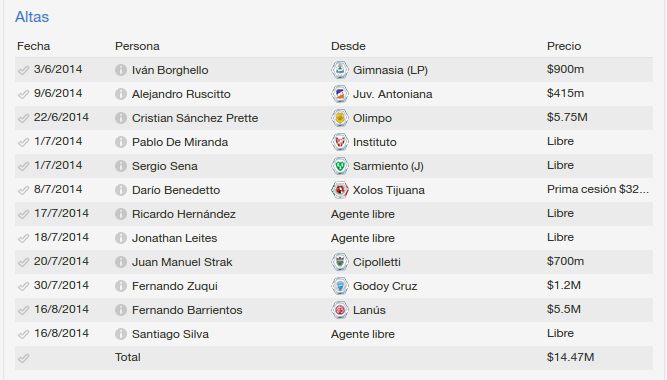Sort by the Persona column header
The width and height of the screenshot is (667, 380).
(137, 46)
